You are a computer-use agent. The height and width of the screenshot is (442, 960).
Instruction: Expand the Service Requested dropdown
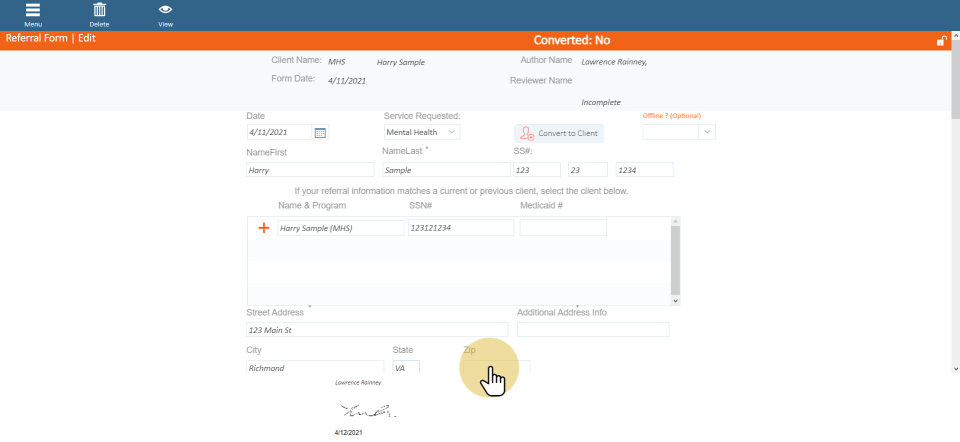point(452,132)
